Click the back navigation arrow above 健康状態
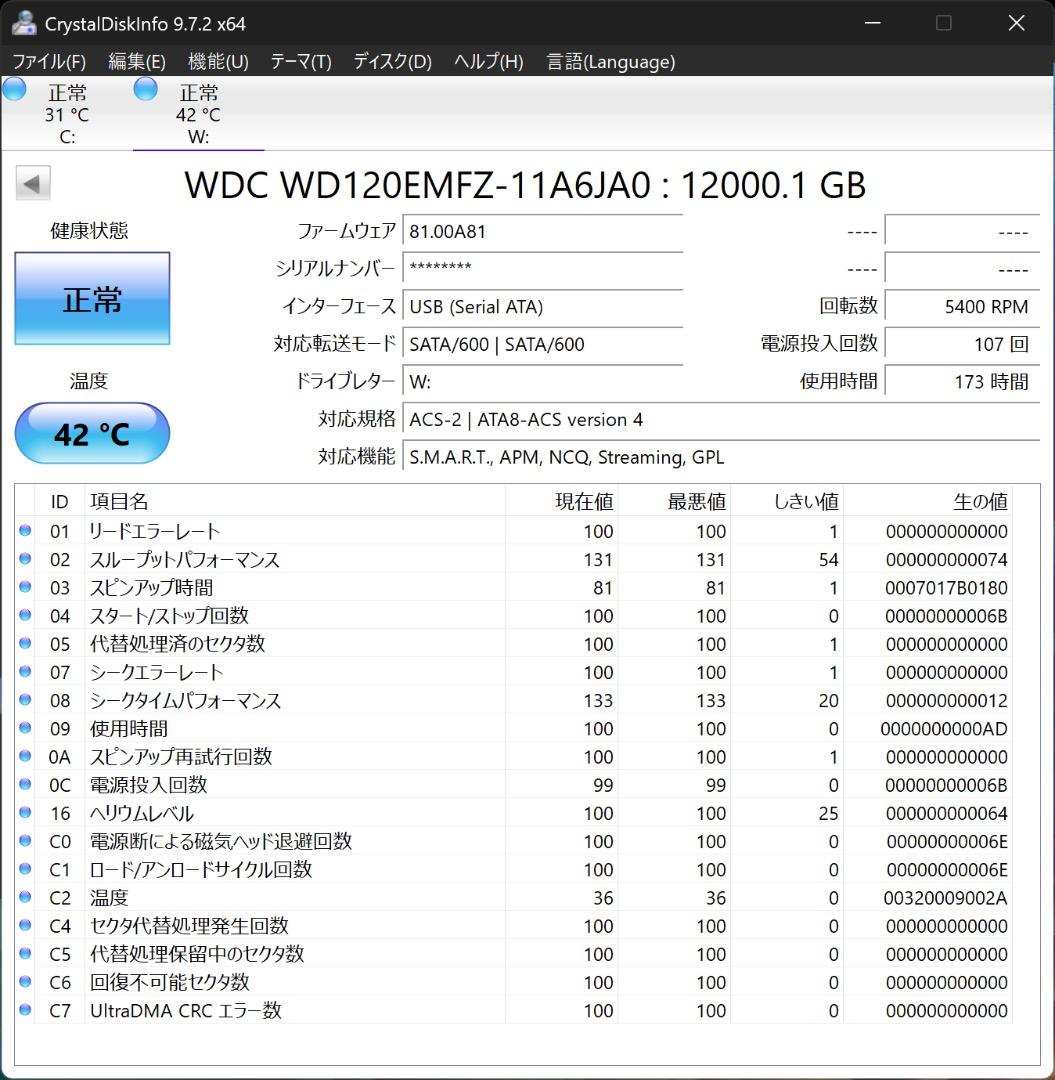 coord(32,182)
